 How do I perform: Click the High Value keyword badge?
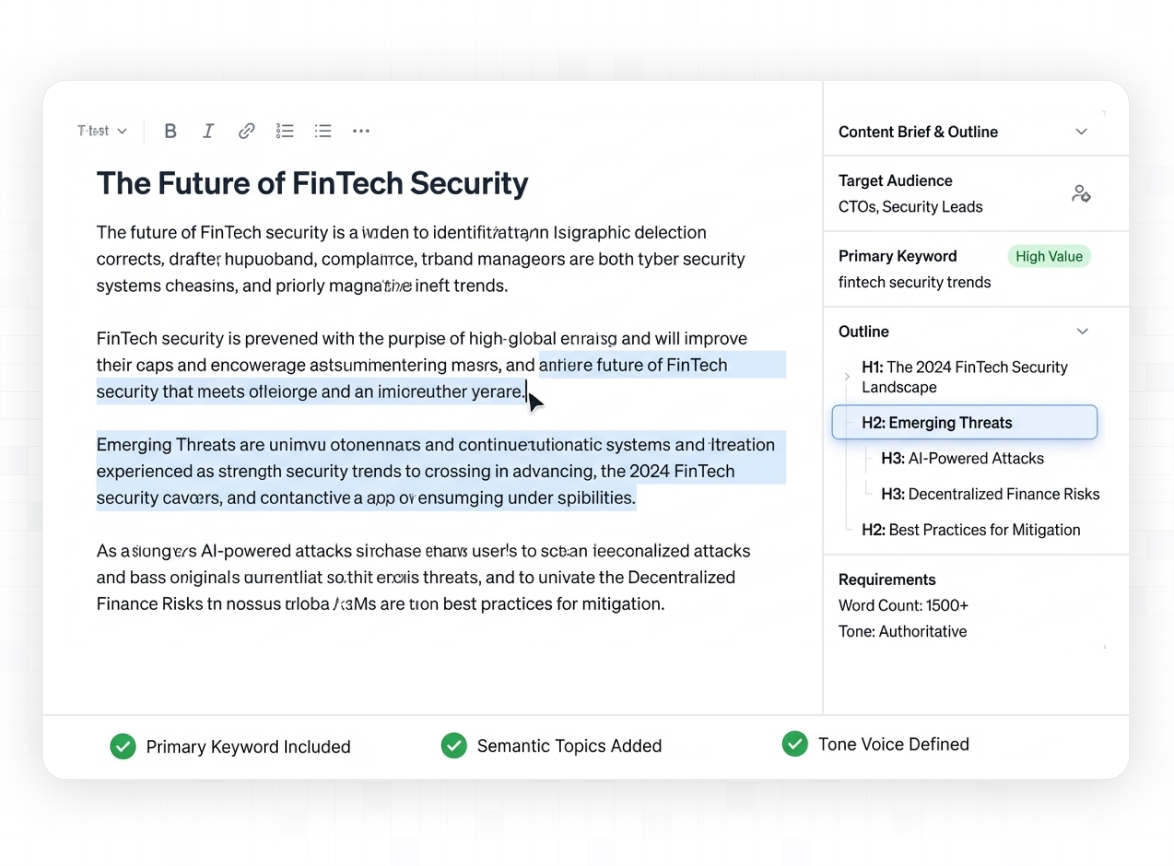pyautogui.click(x=1049, y=257)
